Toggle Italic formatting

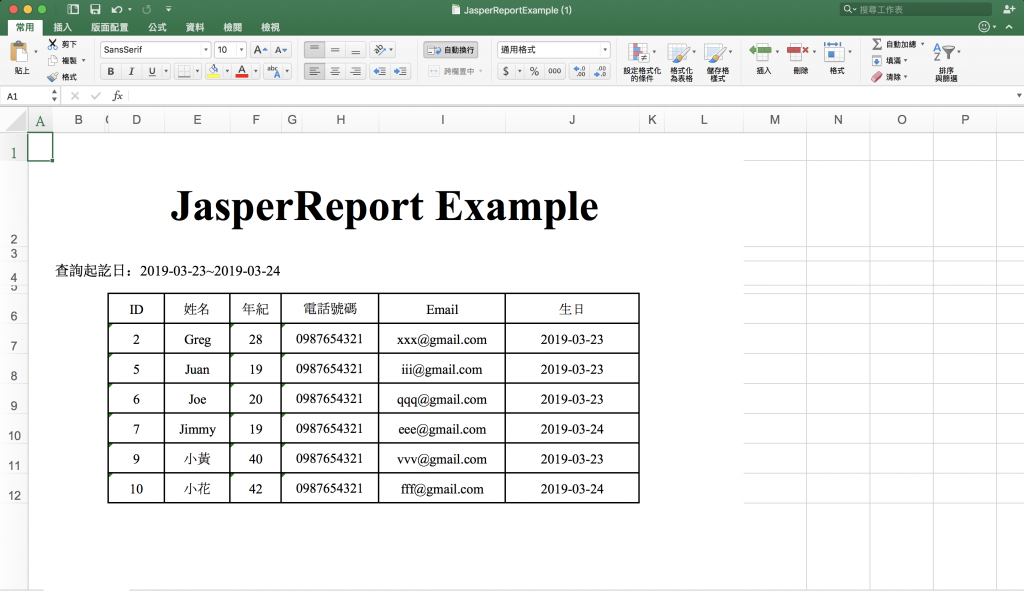pos(131,71)
